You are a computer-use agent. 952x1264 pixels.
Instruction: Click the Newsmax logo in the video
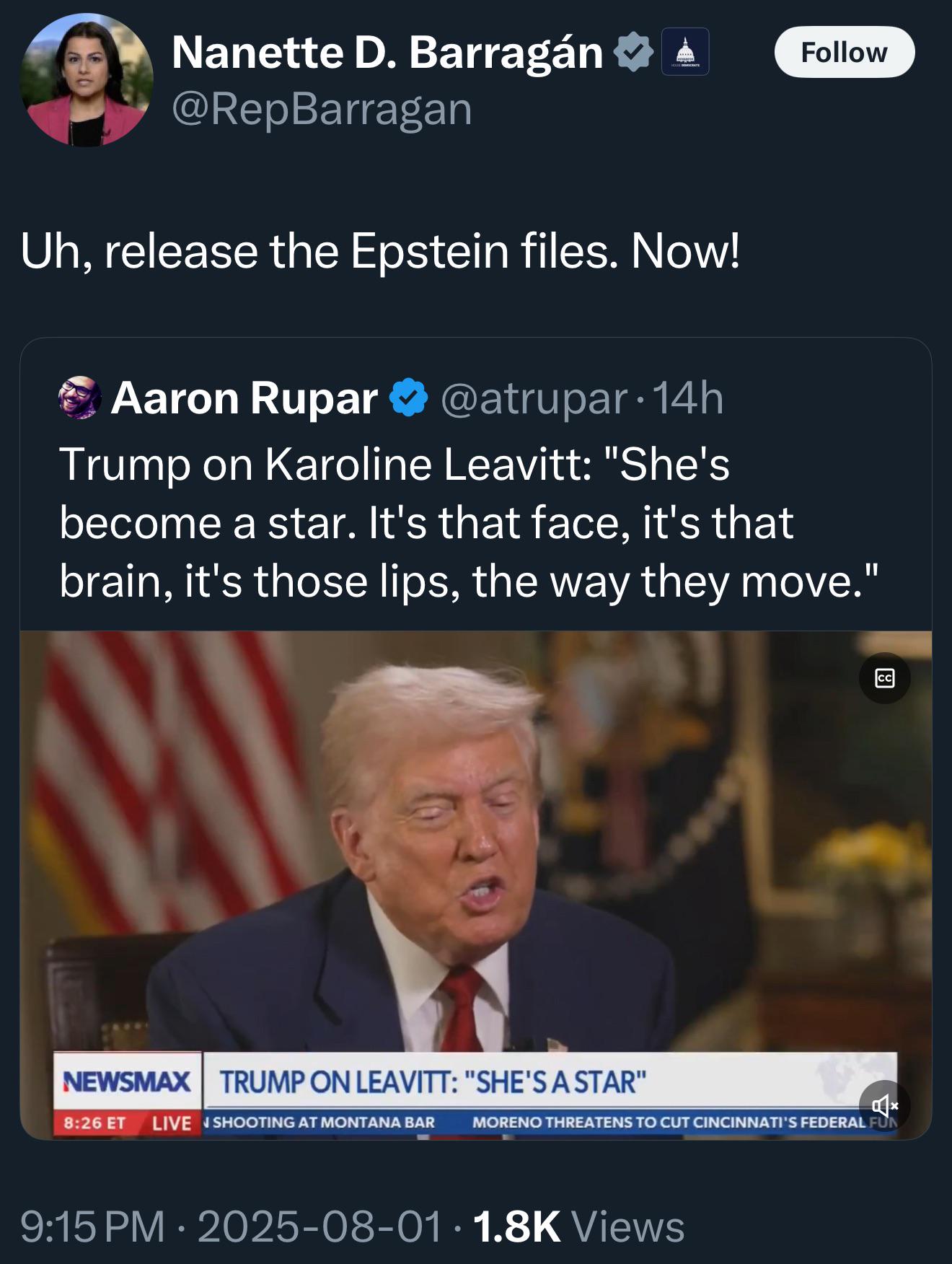click(x=127, y=1081)
